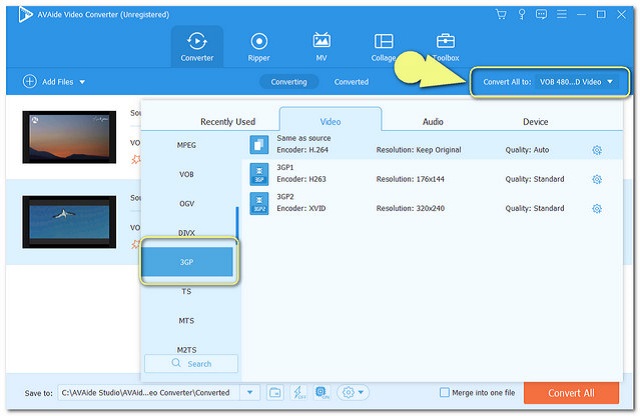Image resolution: width=640 pixels, height=416 pixels.
Task: Click the Save to path field
Action: pyautogui.click(x=149, y=393)
